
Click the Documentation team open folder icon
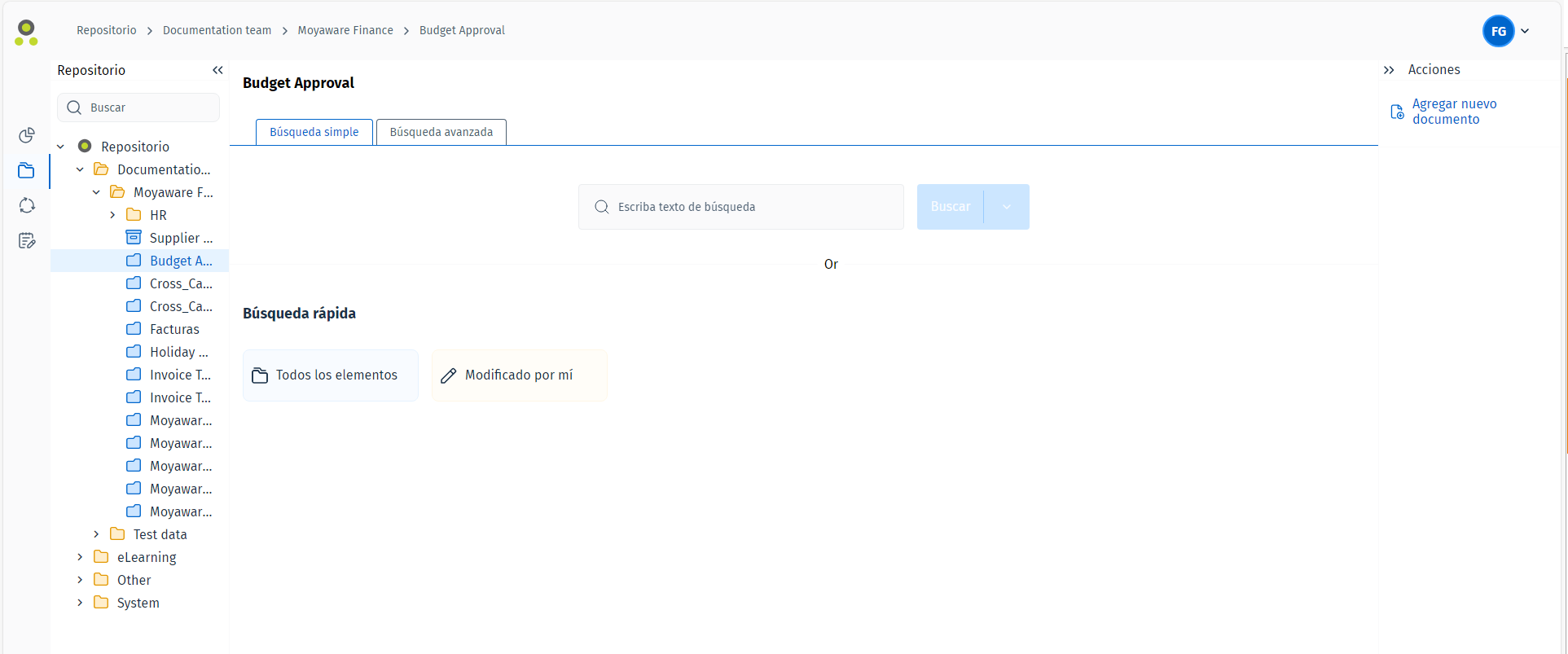click(x=101, y=169)
